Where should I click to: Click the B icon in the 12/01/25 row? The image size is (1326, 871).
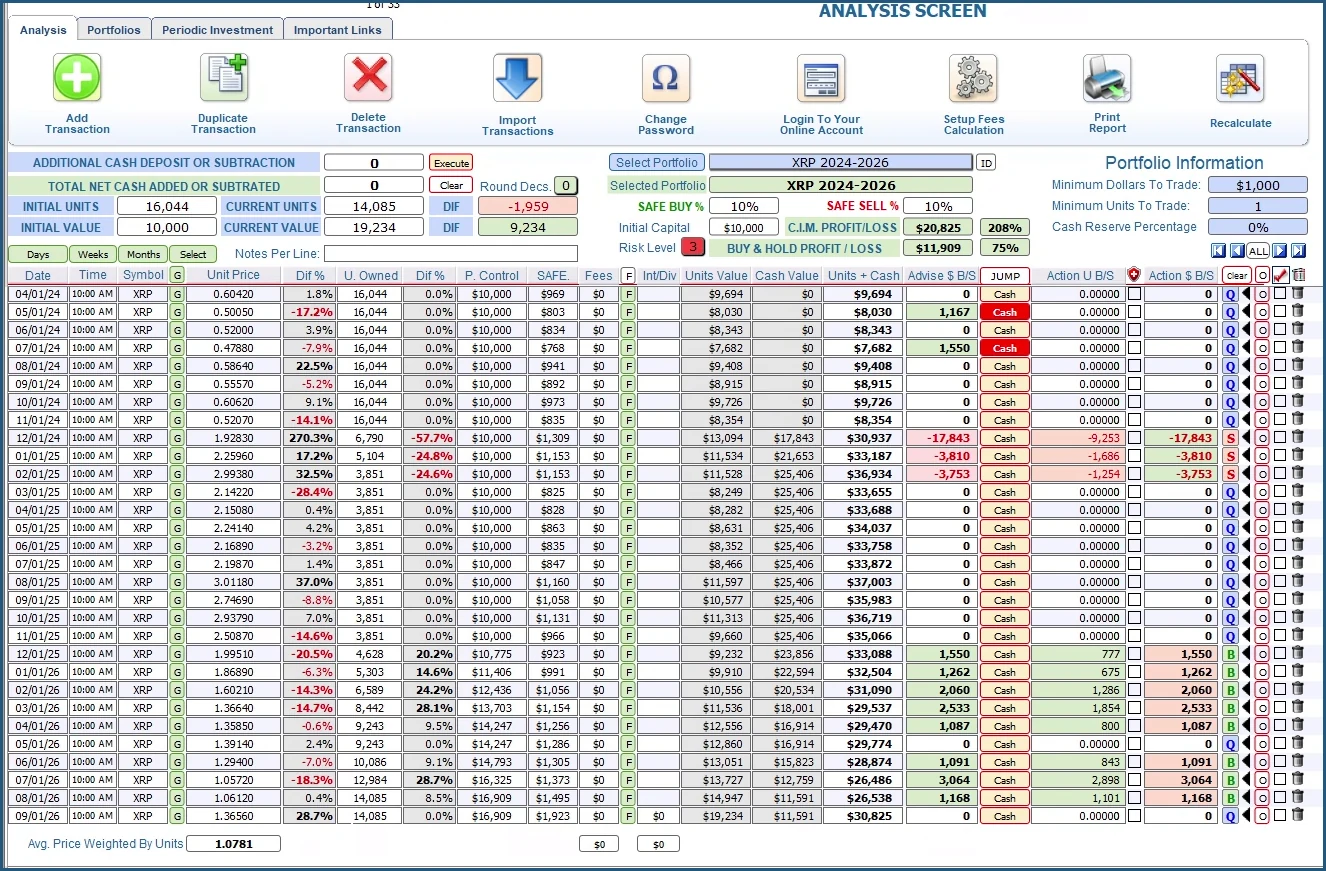(1231, 654)
